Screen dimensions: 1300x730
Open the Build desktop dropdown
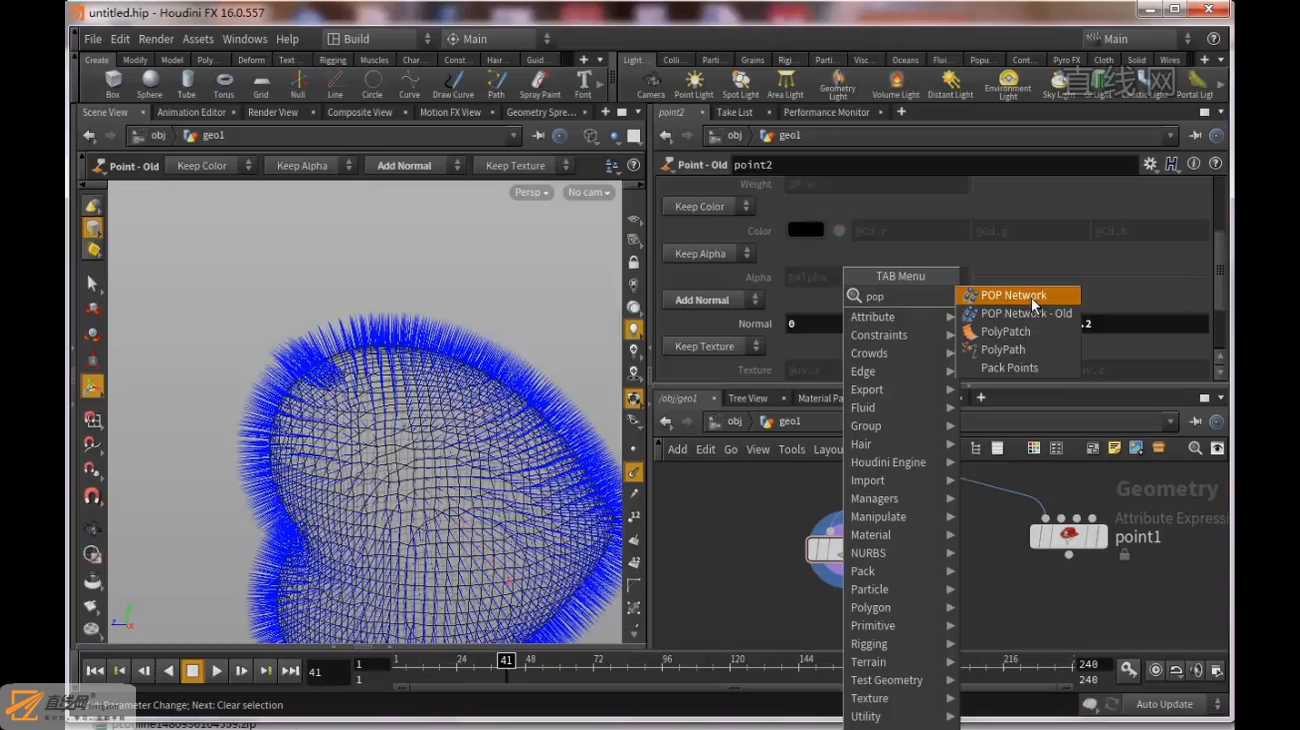click(379, 39)
